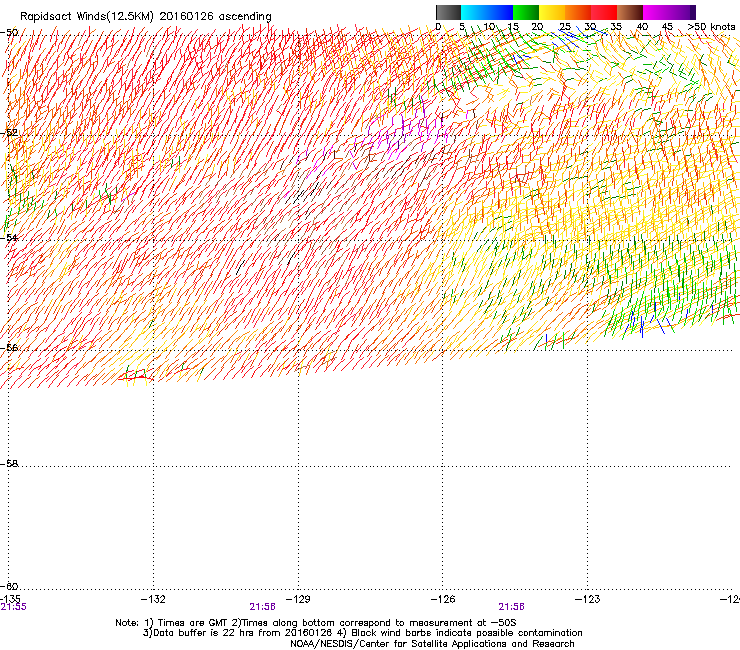Click the -58 latitude axis label
The width and height of the screenshot is (740, 650).
(x=9, y=464)
